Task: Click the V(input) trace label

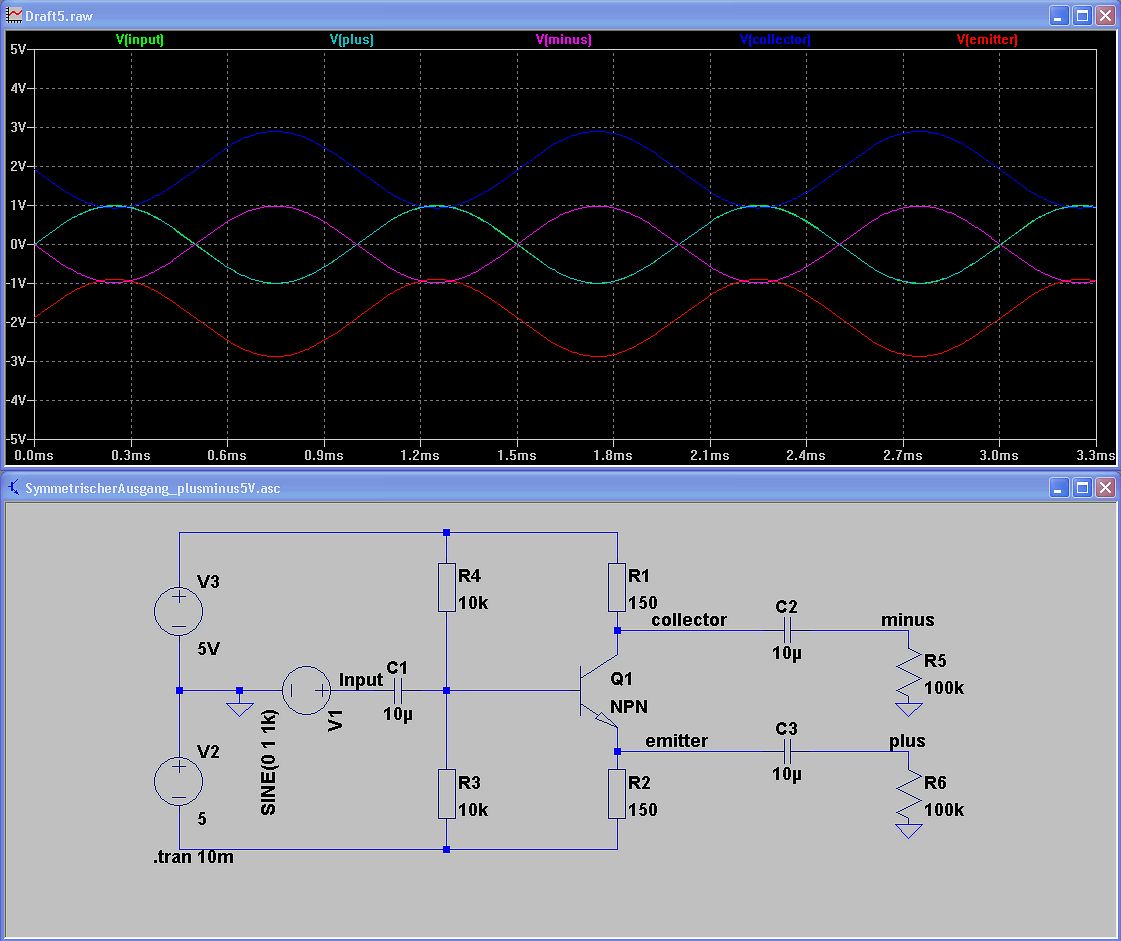Action: point(139,40)
